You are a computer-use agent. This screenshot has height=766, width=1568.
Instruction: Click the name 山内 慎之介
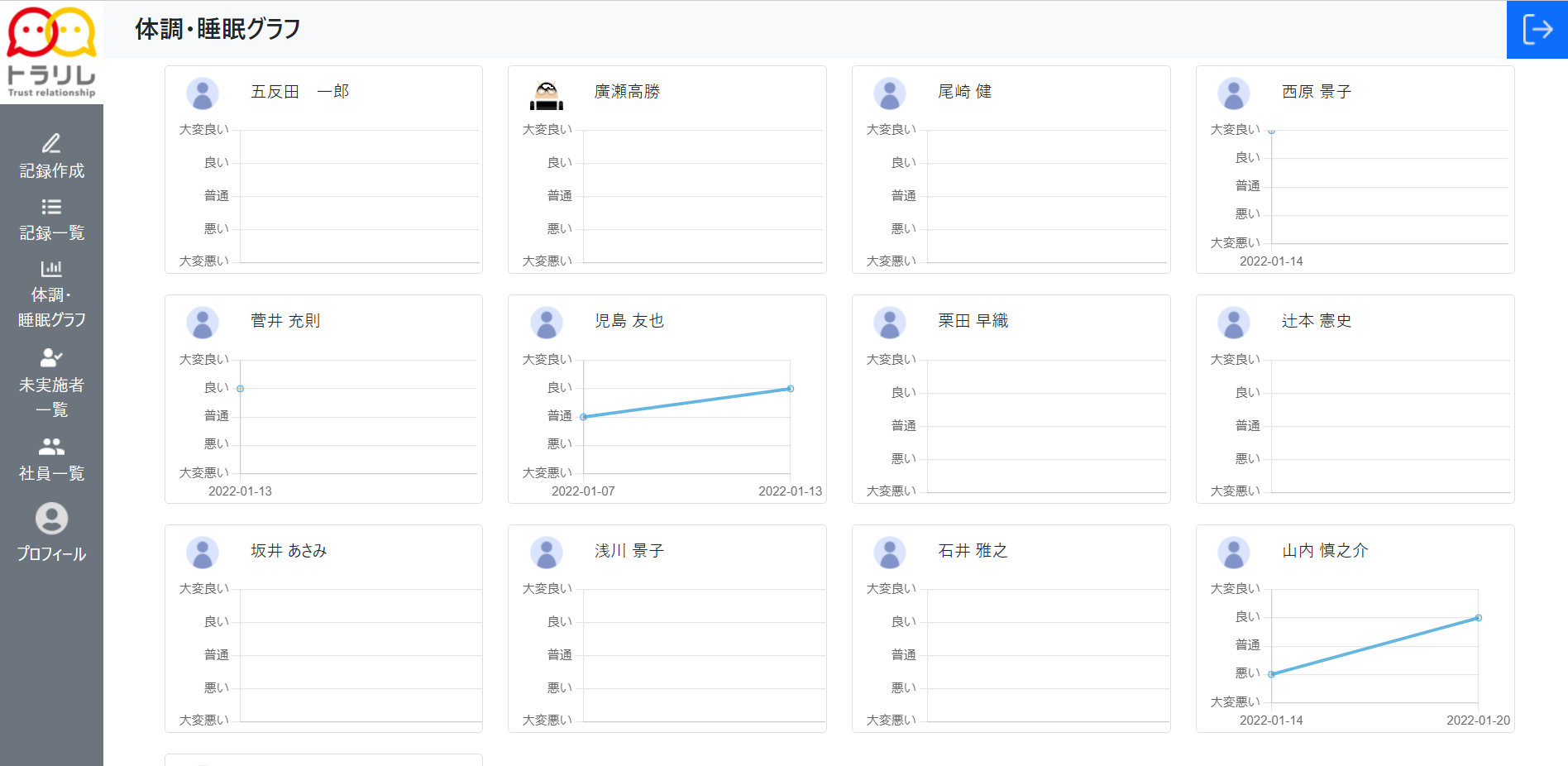click(x=1325, y=550)
